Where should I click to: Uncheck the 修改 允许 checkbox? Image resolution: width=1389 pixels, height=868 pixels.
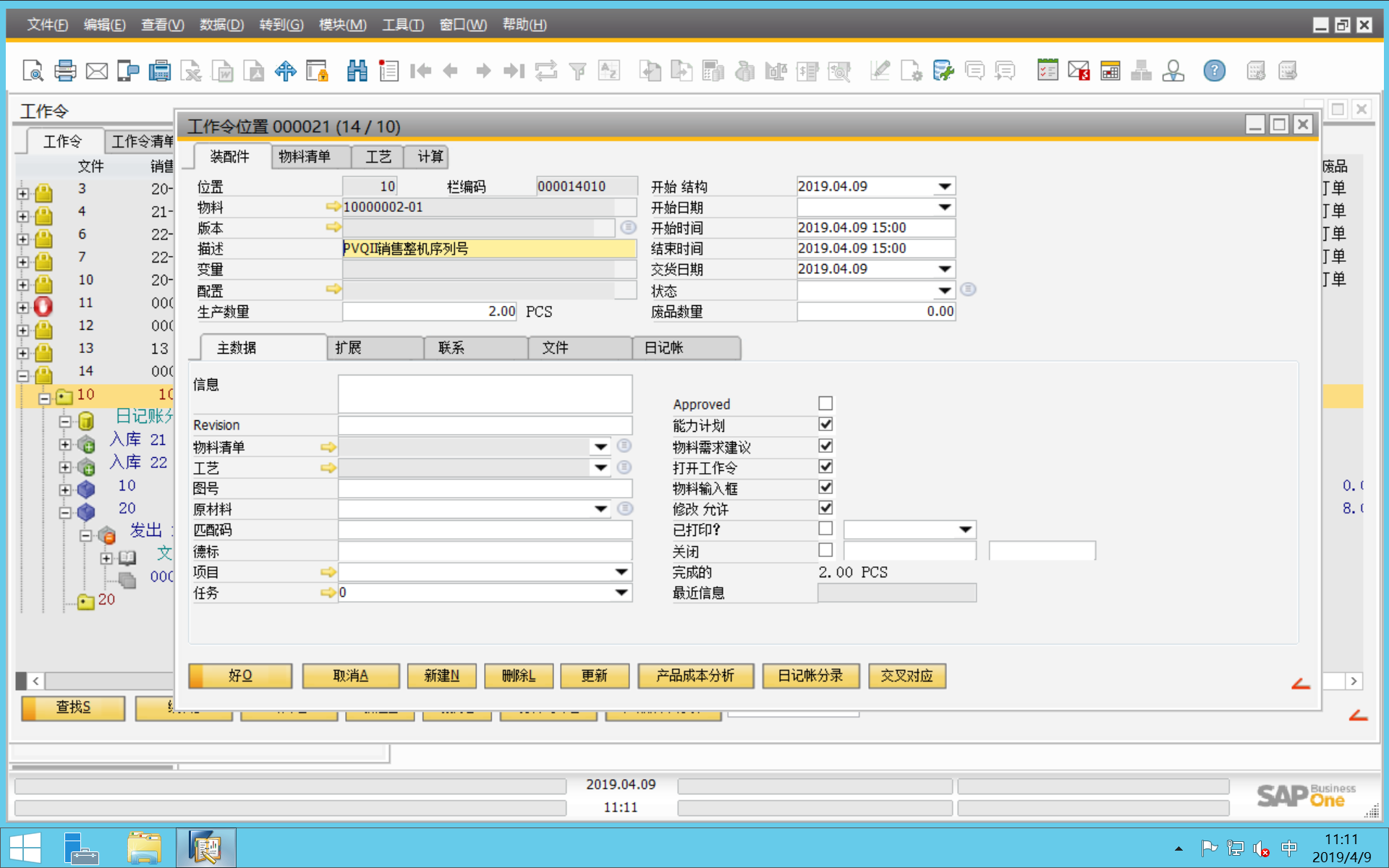click(825, 508)
